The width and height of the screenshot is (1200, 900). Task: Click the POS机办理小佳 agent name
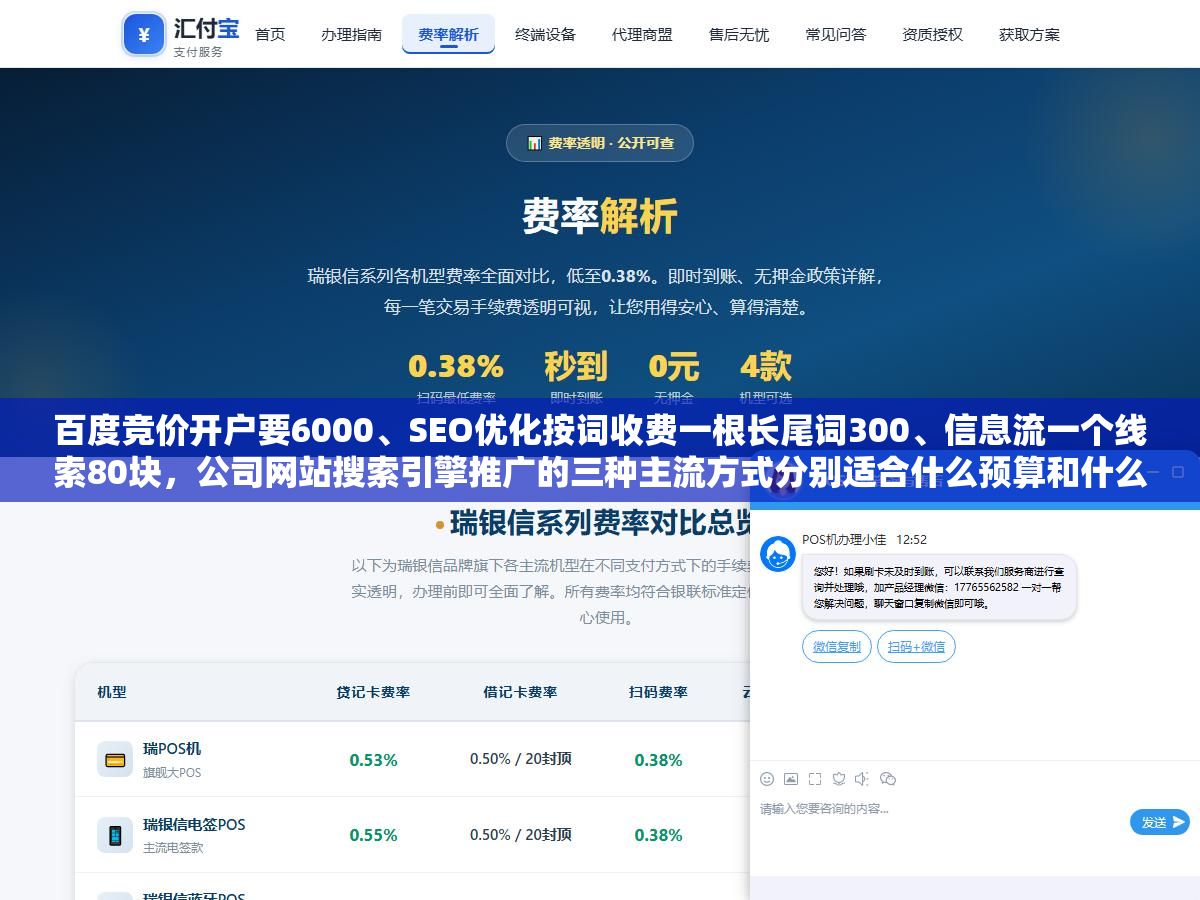844,539
